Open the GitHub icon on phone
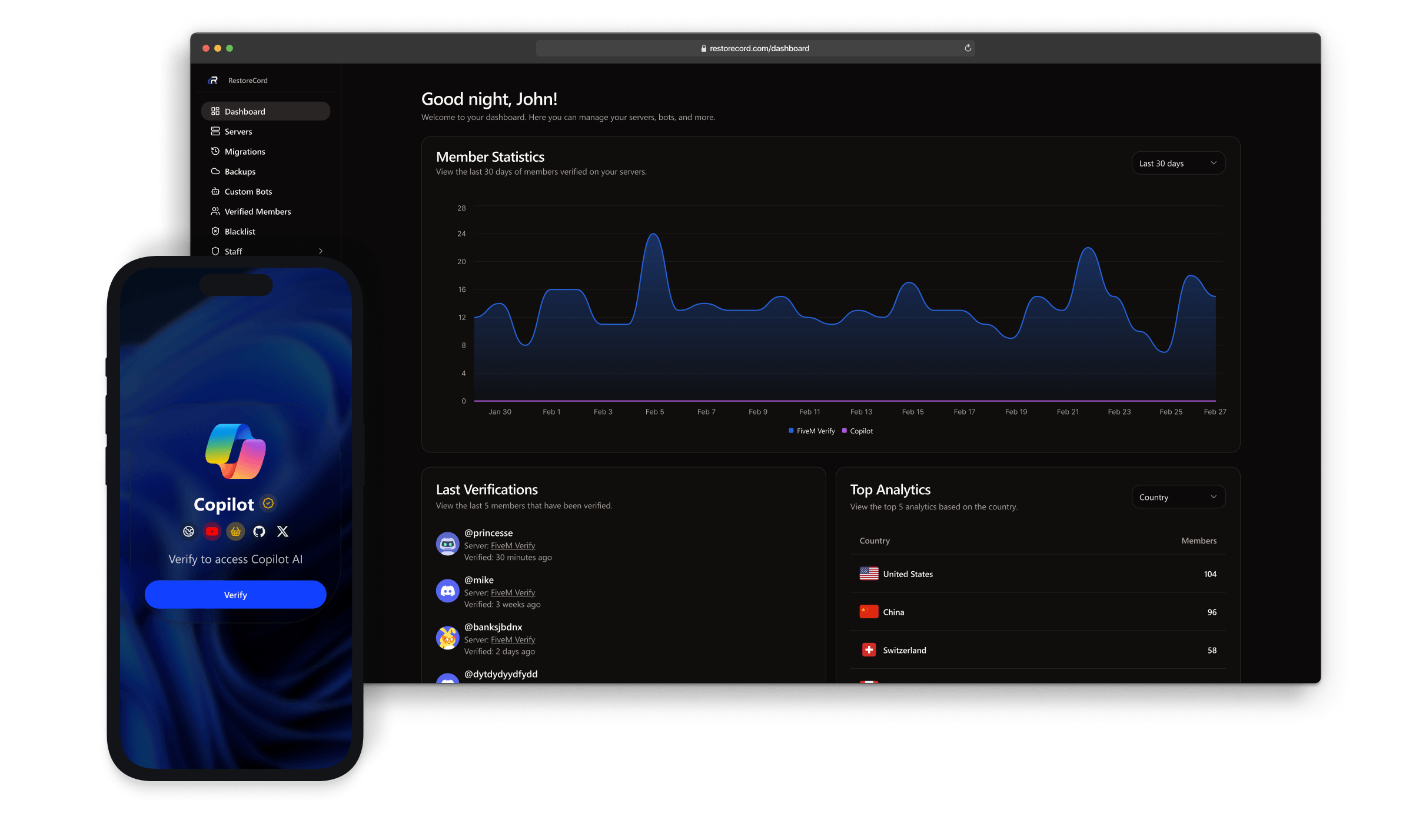The width and height of the screenshot is (1426, 840). [259, 532]
